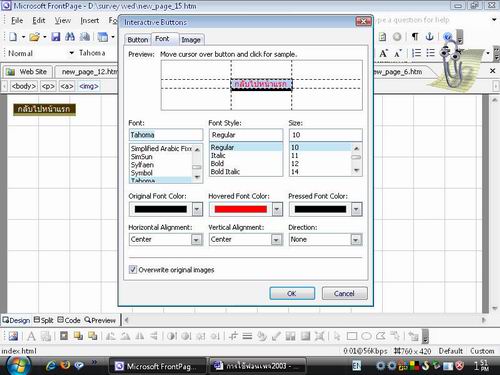This screenshot has width=500, height=375.
Task: Toggle the Show All paragraph mark icon
Action: coord(415,36)
